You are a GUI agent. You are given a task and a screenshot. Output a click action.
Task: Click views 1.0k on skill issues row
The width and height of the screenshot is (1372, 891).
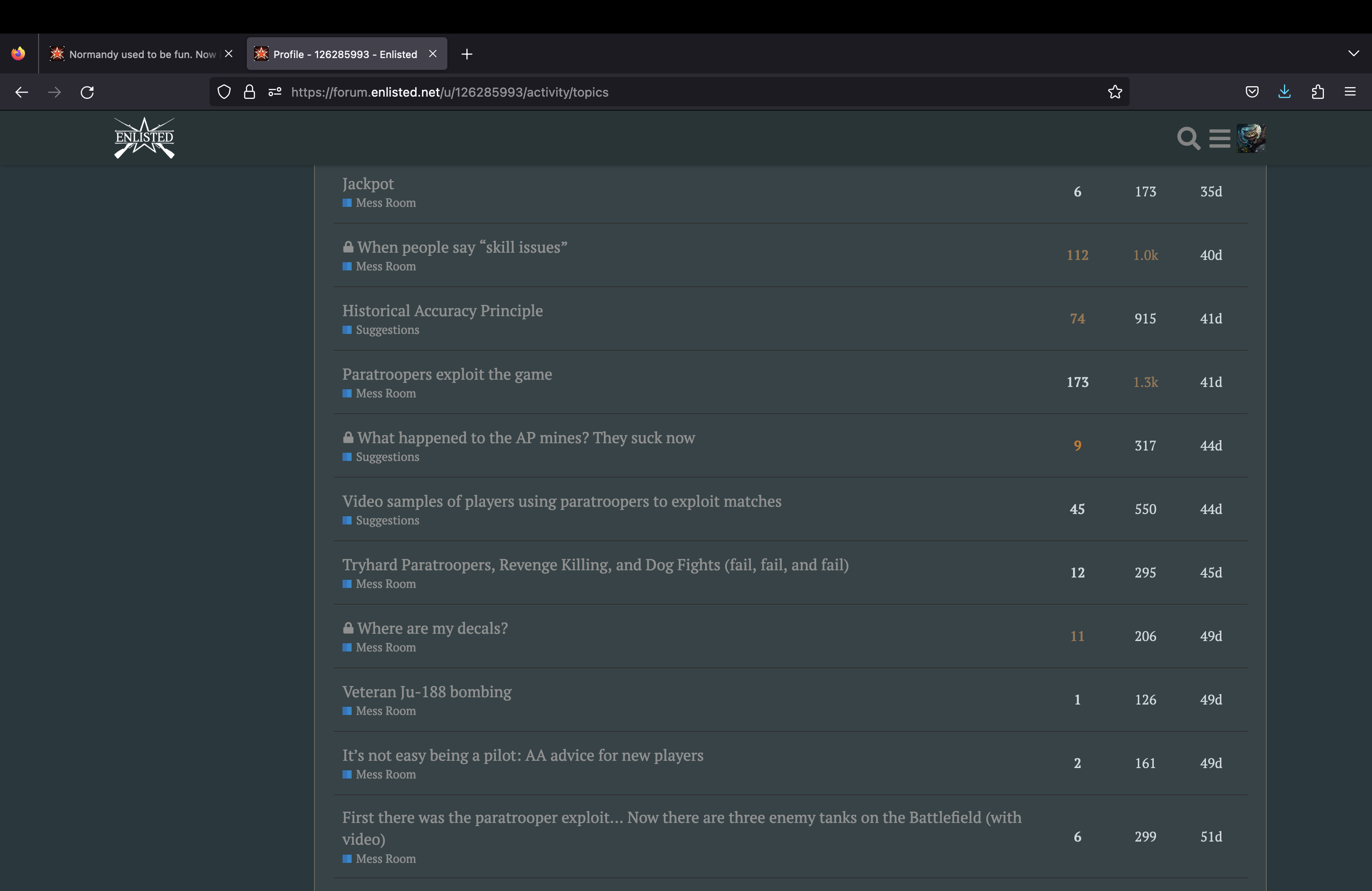1146,255
